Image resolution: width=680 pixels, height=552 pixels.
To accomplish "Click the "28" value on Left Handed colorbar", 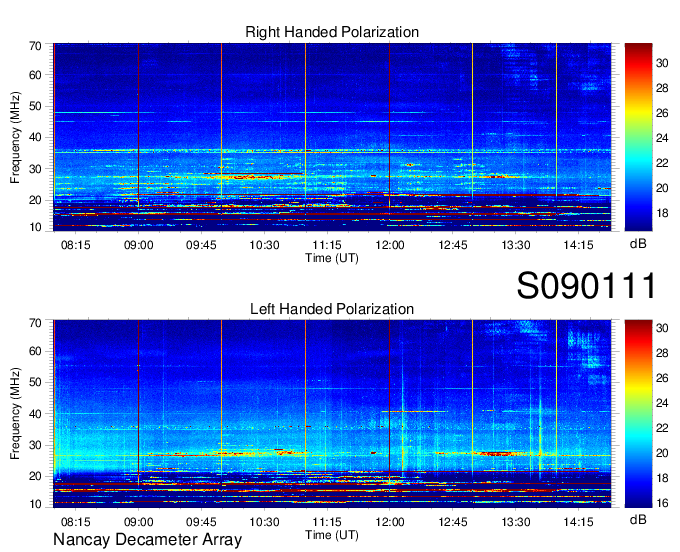I will tap(662, 353).
